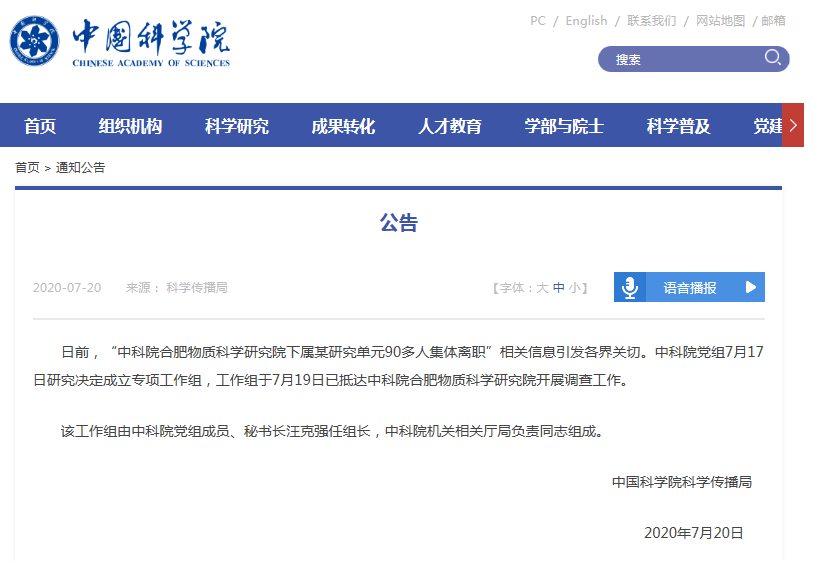The image size is (814, 561).
Task: Click the date 2020-07-20
Action: click(67, 288)
